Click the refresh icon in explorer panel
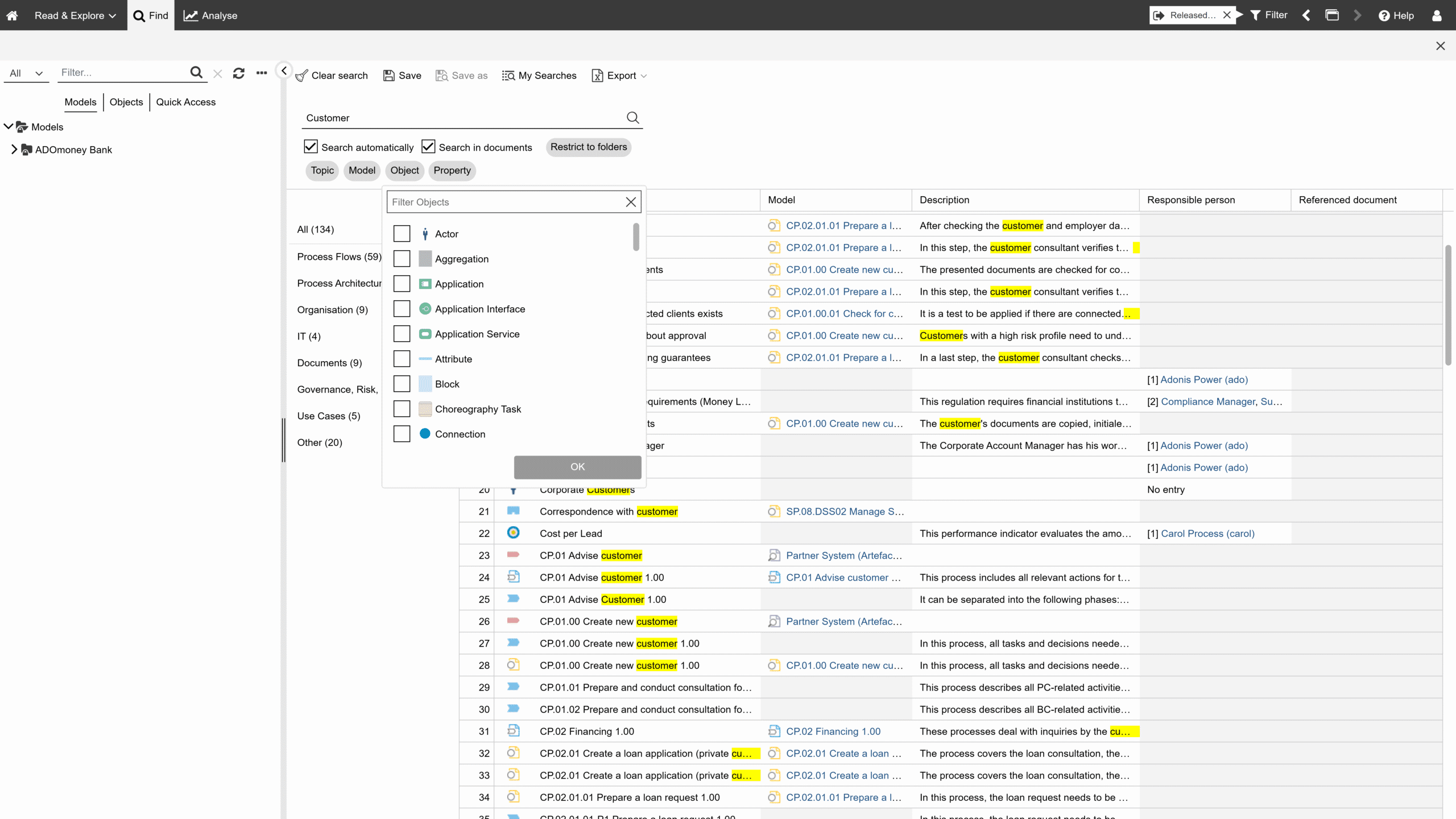Screen dimensions: 1456x819 tap(239, 73)
